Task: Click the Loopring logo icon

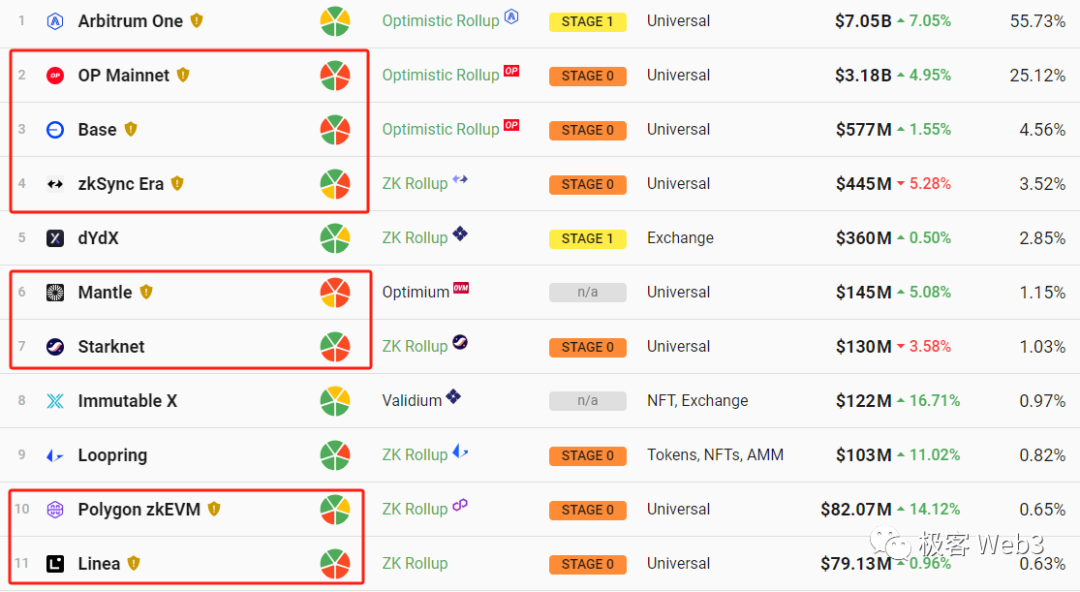Action: [x=56, y=455]
